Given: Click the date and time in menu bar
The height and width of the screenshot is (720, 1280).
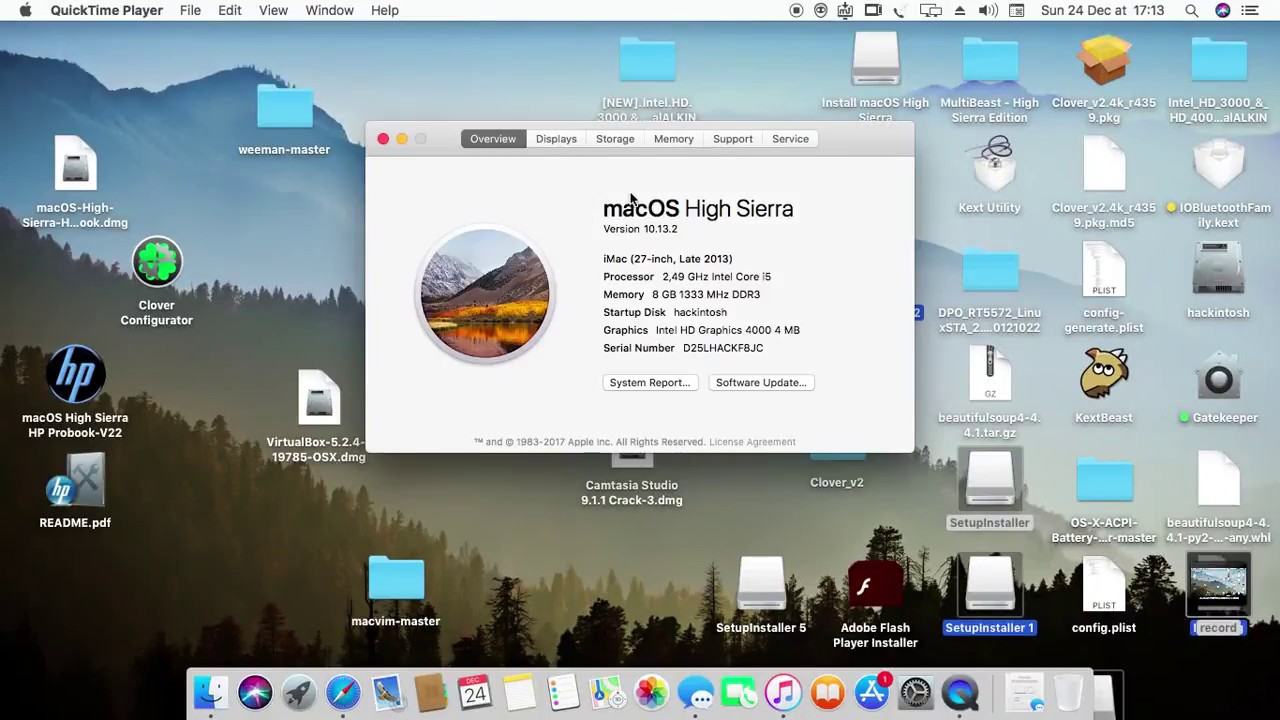Looking at the screenshot, I should [x=1102, y=10].
